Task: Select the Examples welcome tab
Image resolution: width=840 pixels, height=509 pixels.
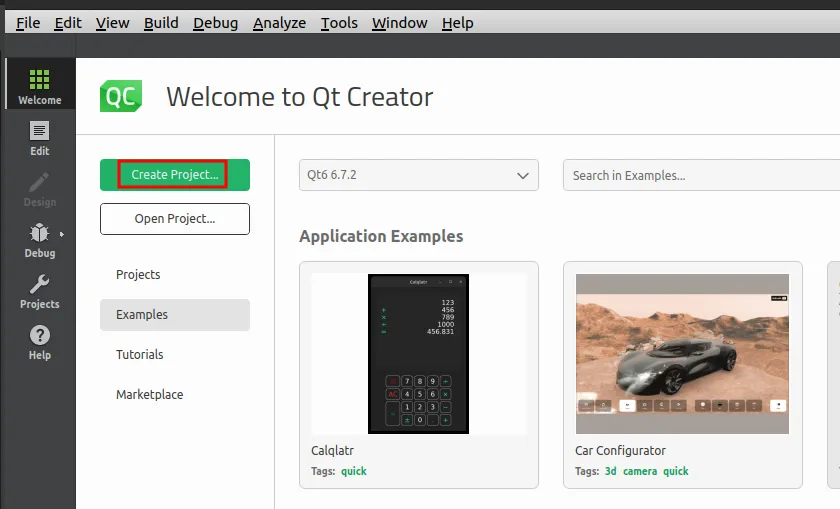Action: (x=175, y=315)
